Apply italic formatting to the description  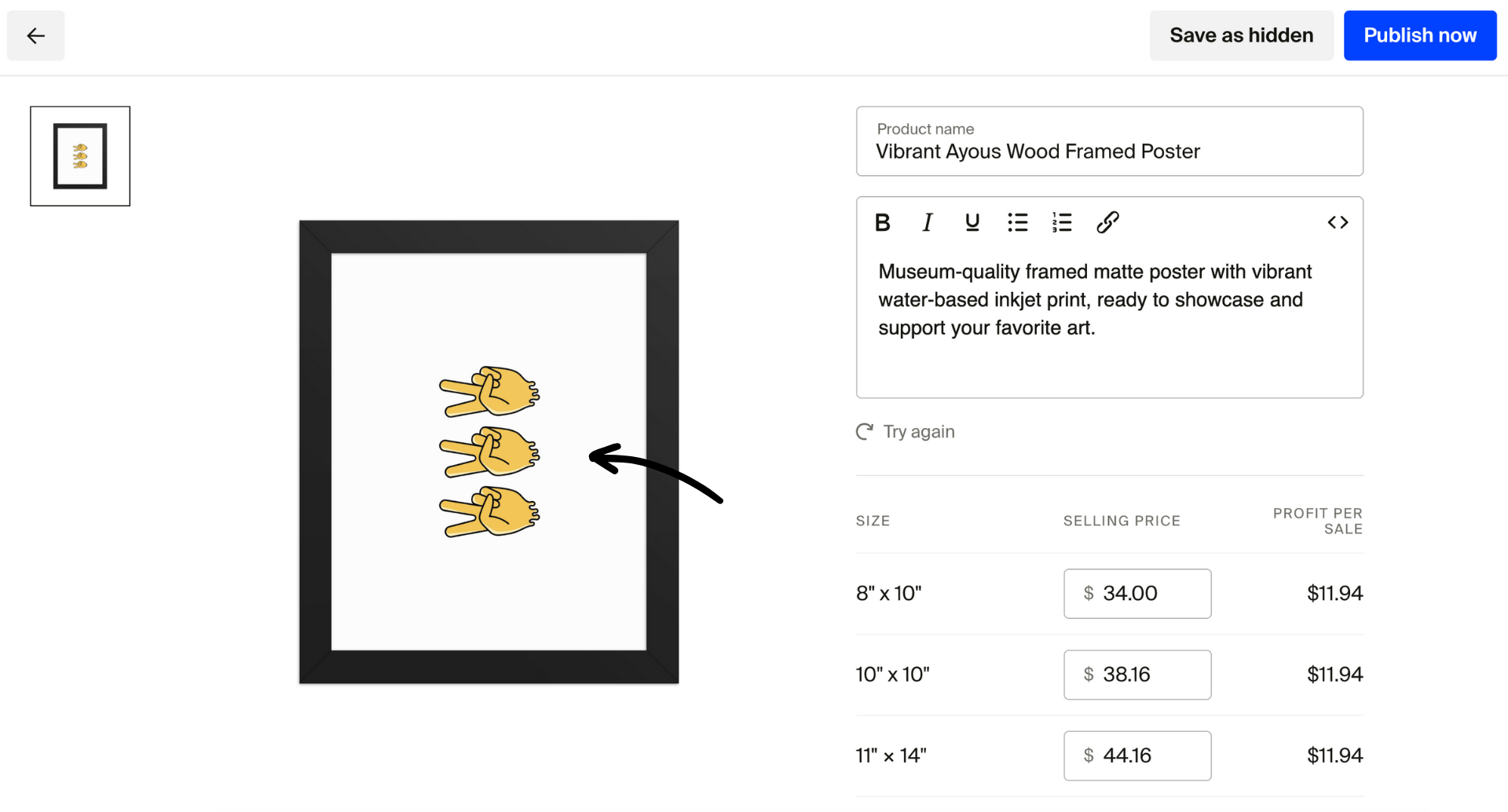click(x=927, y=222)
